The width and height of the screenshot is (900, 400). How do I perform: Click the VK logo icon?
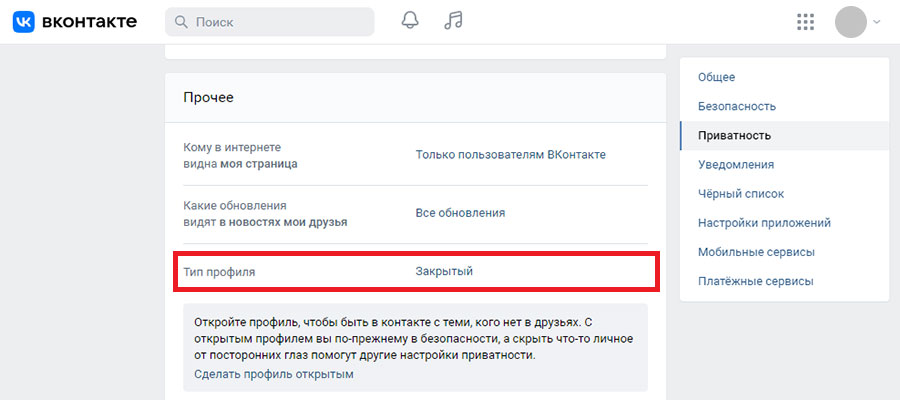pos(24,22)
